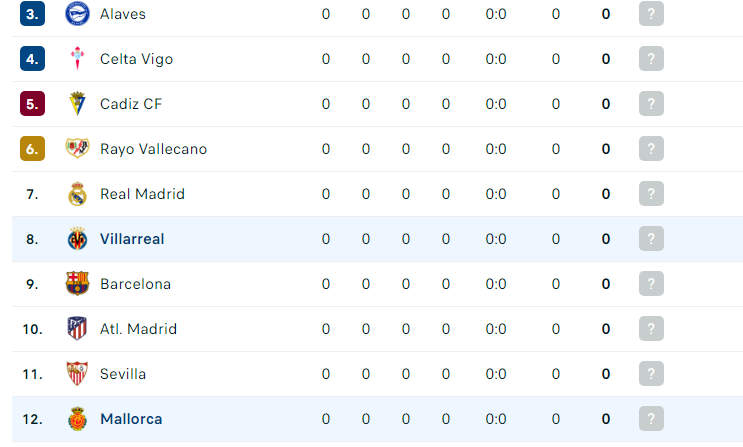
Task: Click the Atl. Madrid club crest
Action: [77, 328]
